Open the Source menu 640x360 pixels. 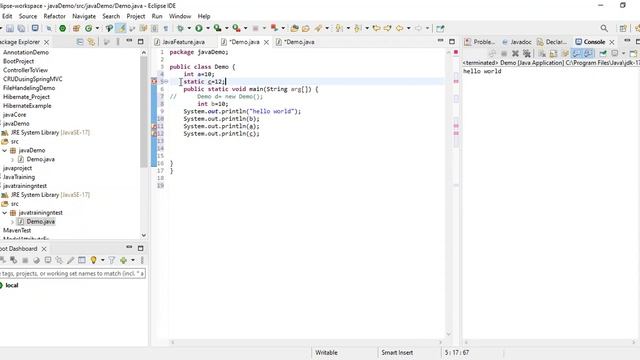[x=28, y=16]
